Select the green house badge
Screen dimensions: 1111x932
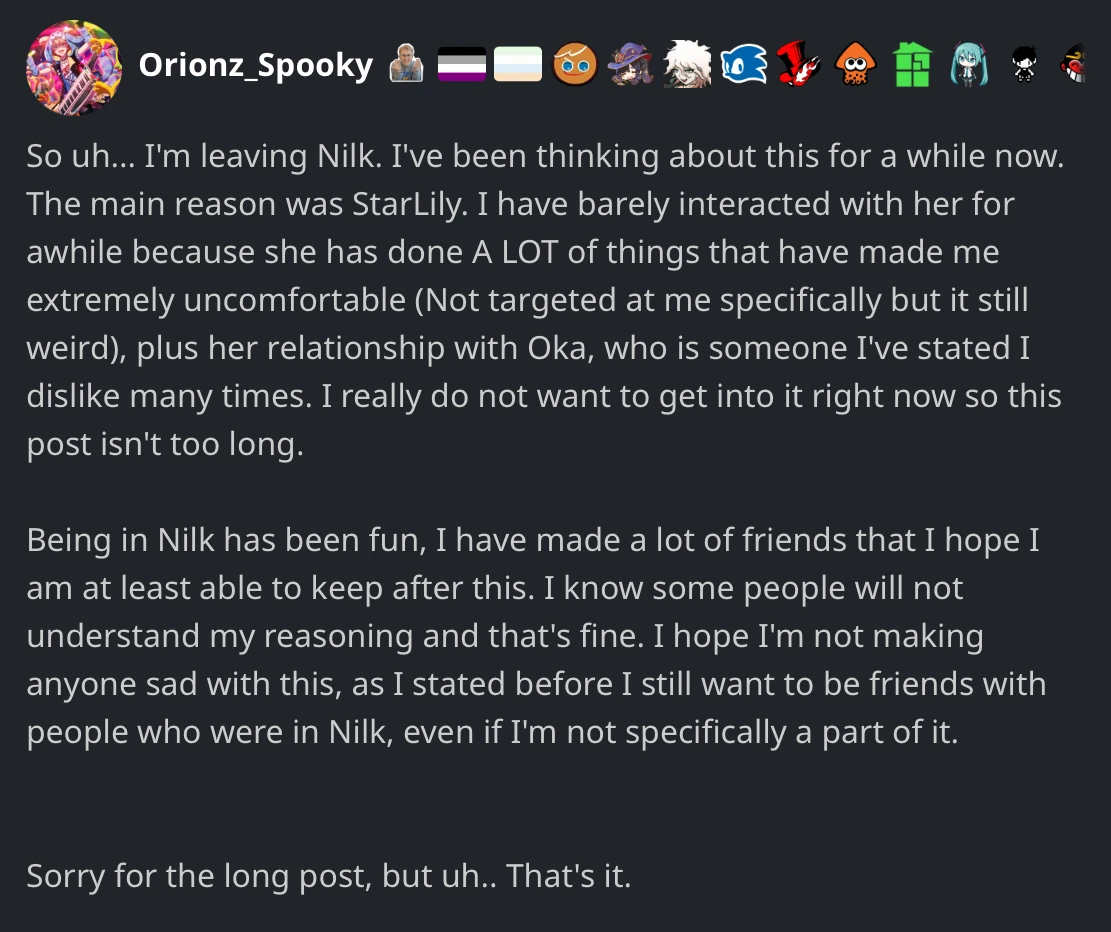click(x=912, y=66)
